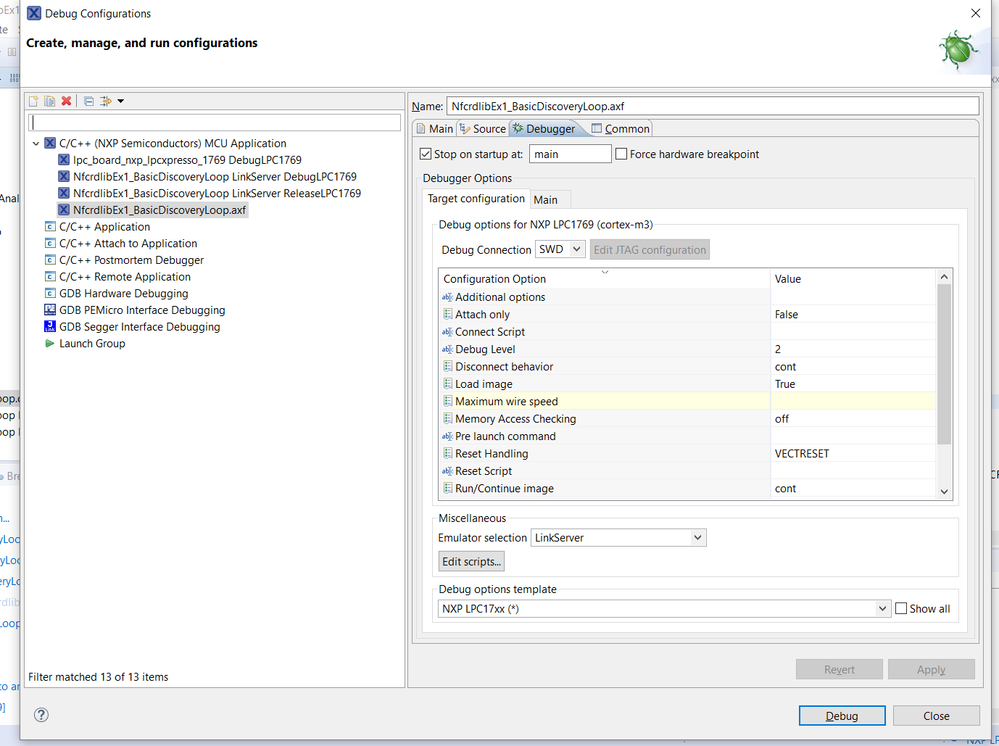999x746 pixels.
Task: Open the Debug Connection SWD dropdown
Action: [560, 250]
